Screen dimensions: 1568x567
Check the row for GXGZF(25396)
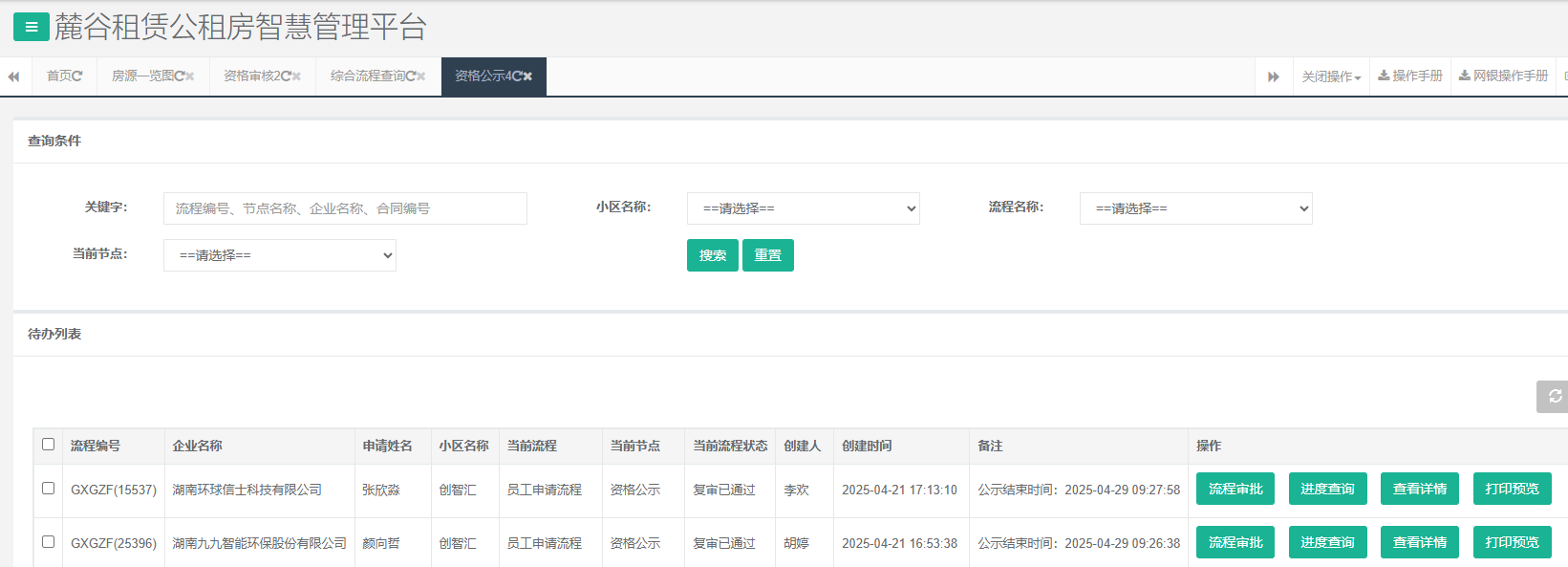click(x=48, y=542)
